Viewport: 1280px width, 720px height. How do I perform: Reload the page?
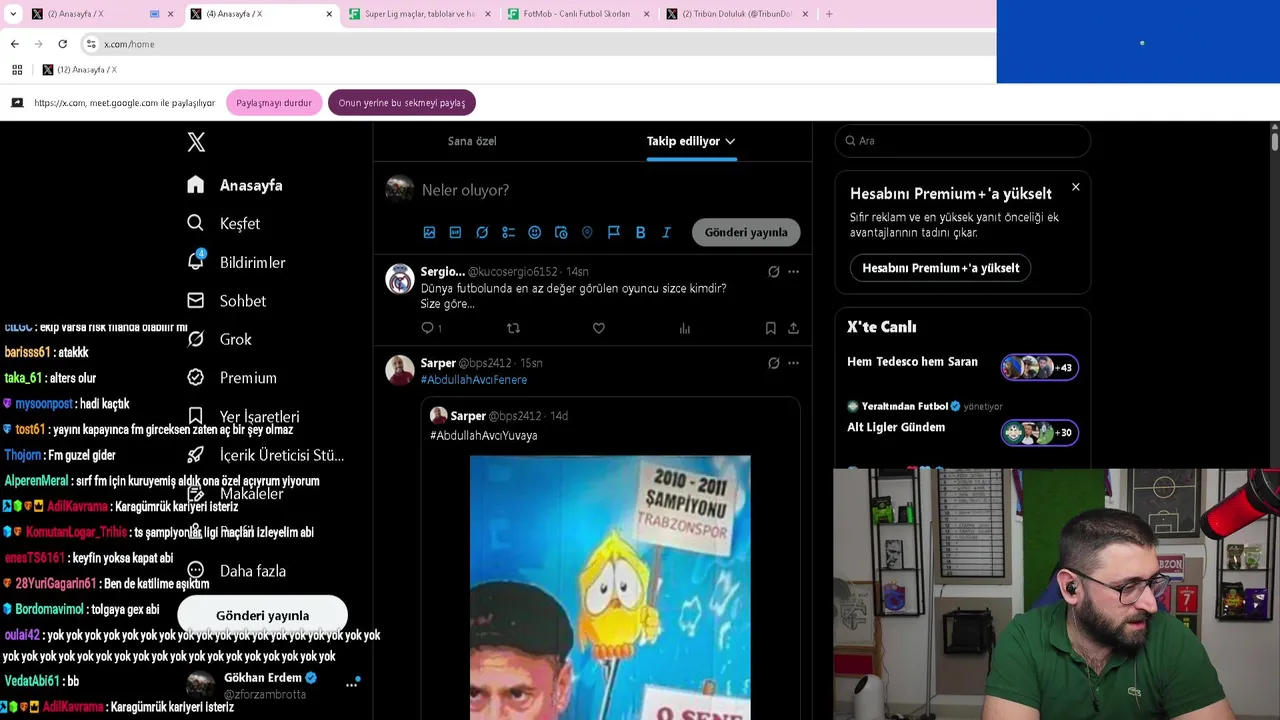62,44
